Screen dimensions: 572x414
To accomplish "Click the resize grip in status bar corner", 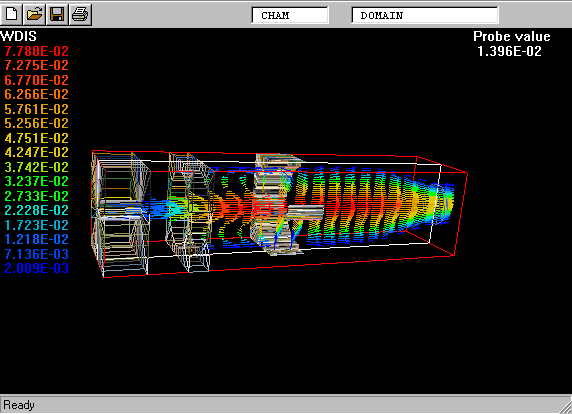I will [565, 407].
